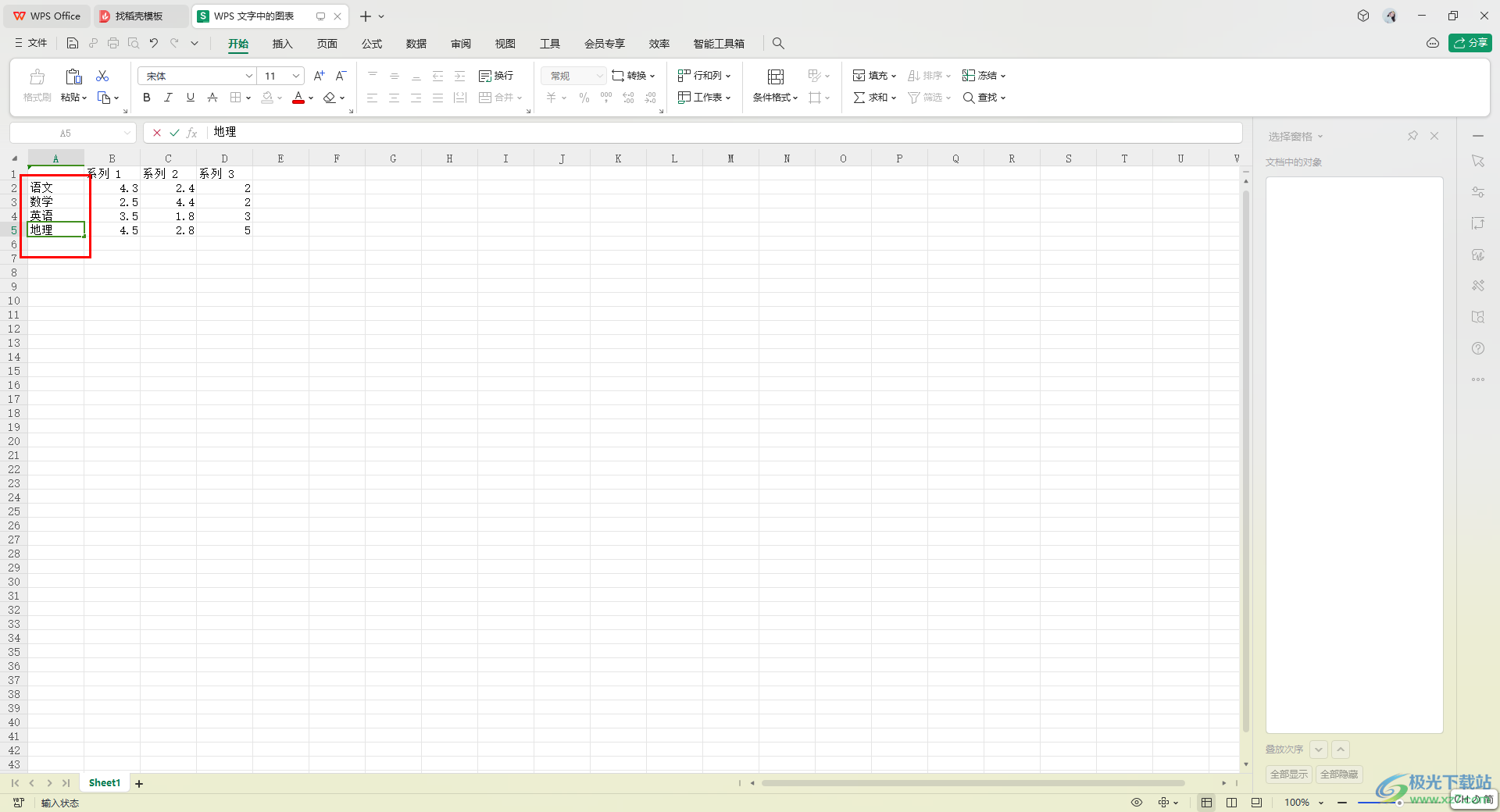The image size is (1500, 812).
Task: Open Print Preview from quick toolbar
Action: pos(134,44)
